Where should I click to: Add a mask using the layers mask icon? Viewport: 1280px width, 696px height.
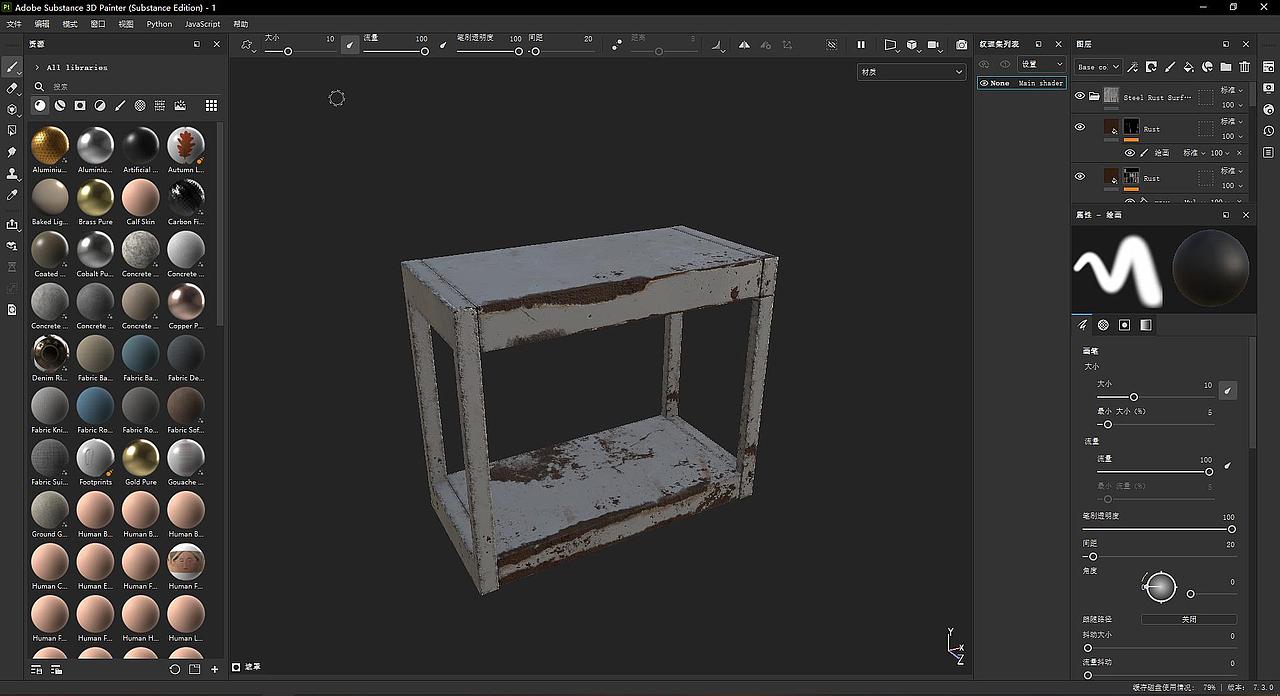click(1151, 67)
